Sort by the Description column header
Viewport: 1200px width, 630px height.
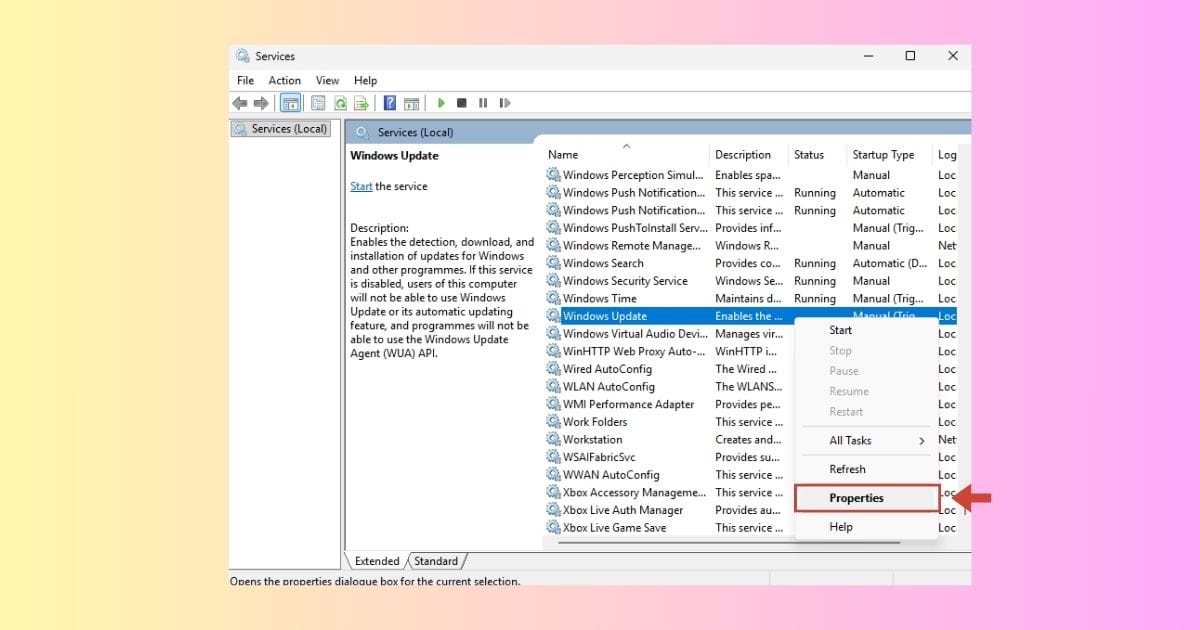tap(749, 155)
